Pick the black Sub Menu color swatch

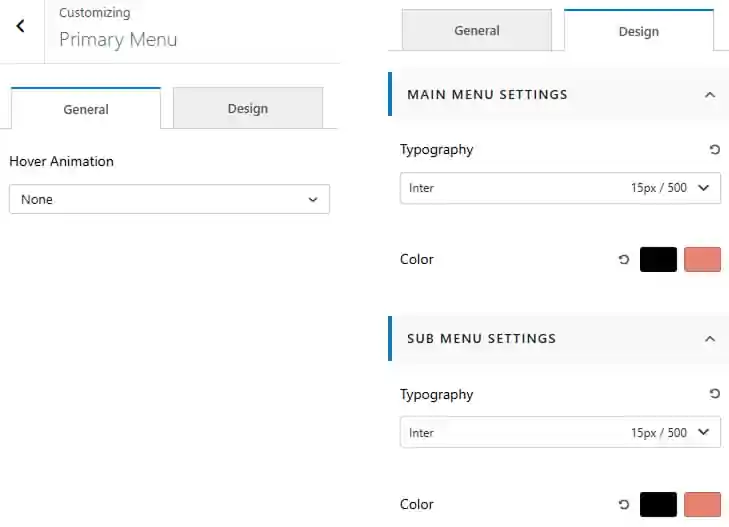pyautogui.click(x=658, y=504)
